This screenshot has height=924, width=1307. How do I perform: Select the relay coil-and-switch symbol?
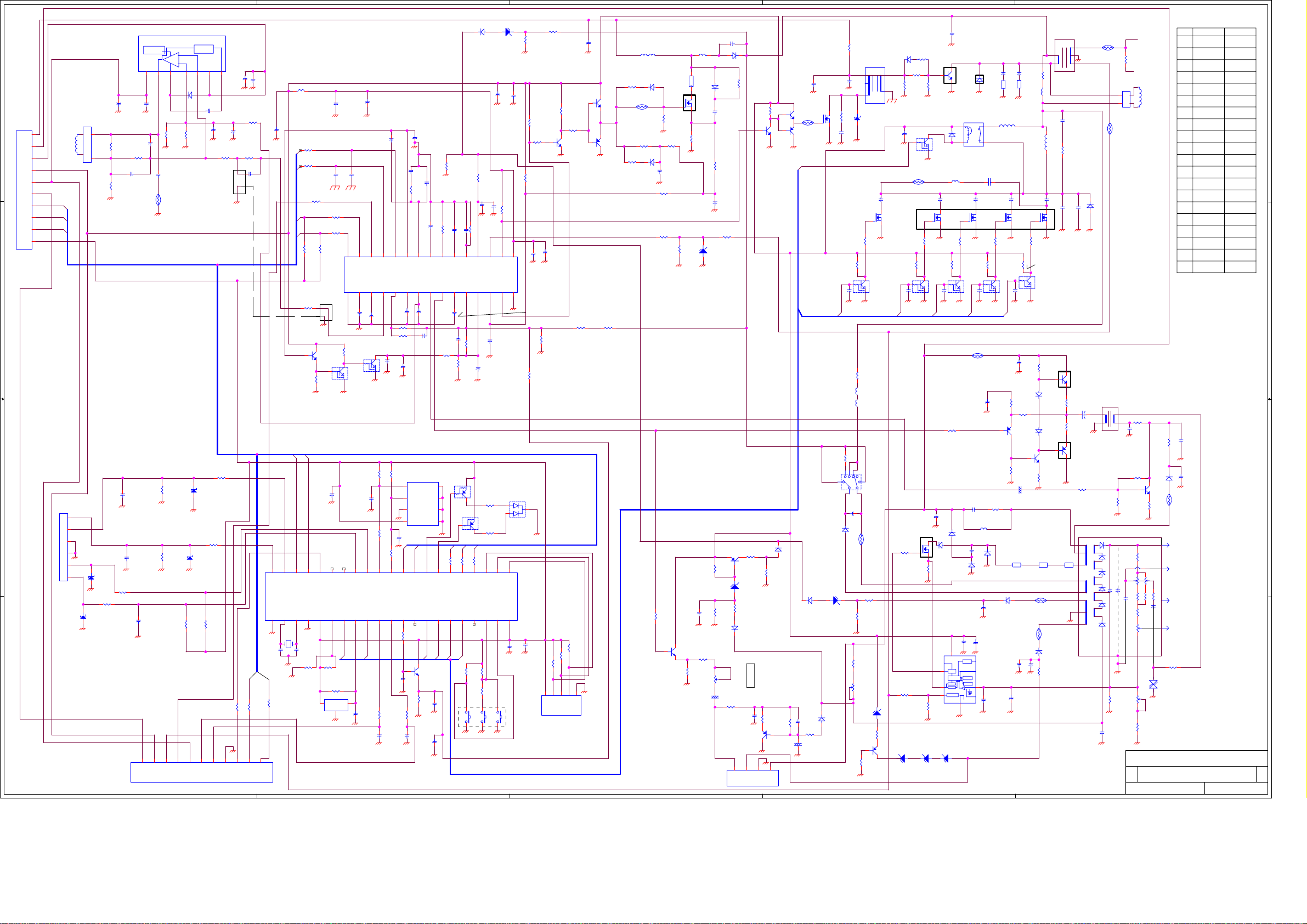pos(973,134)
